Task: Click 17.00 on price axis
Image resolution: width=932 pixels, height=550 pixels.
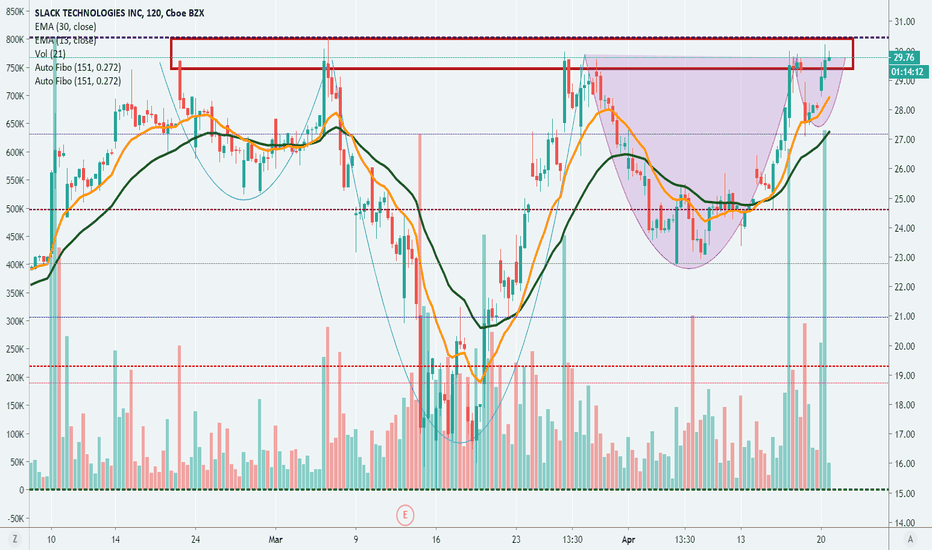Action: [x=903, y=434]
